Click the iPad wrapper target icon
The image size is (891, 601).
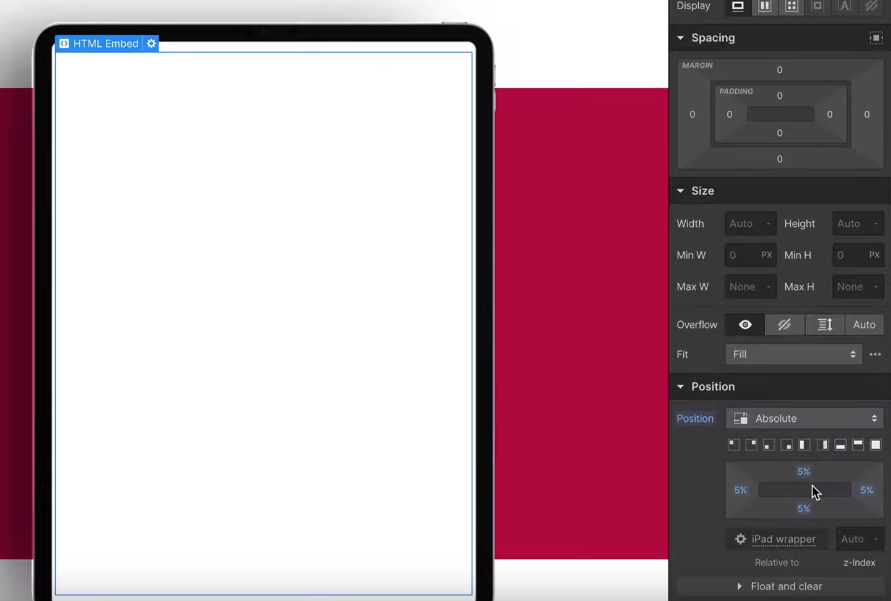pyautogui.click(x=740, y=539)
